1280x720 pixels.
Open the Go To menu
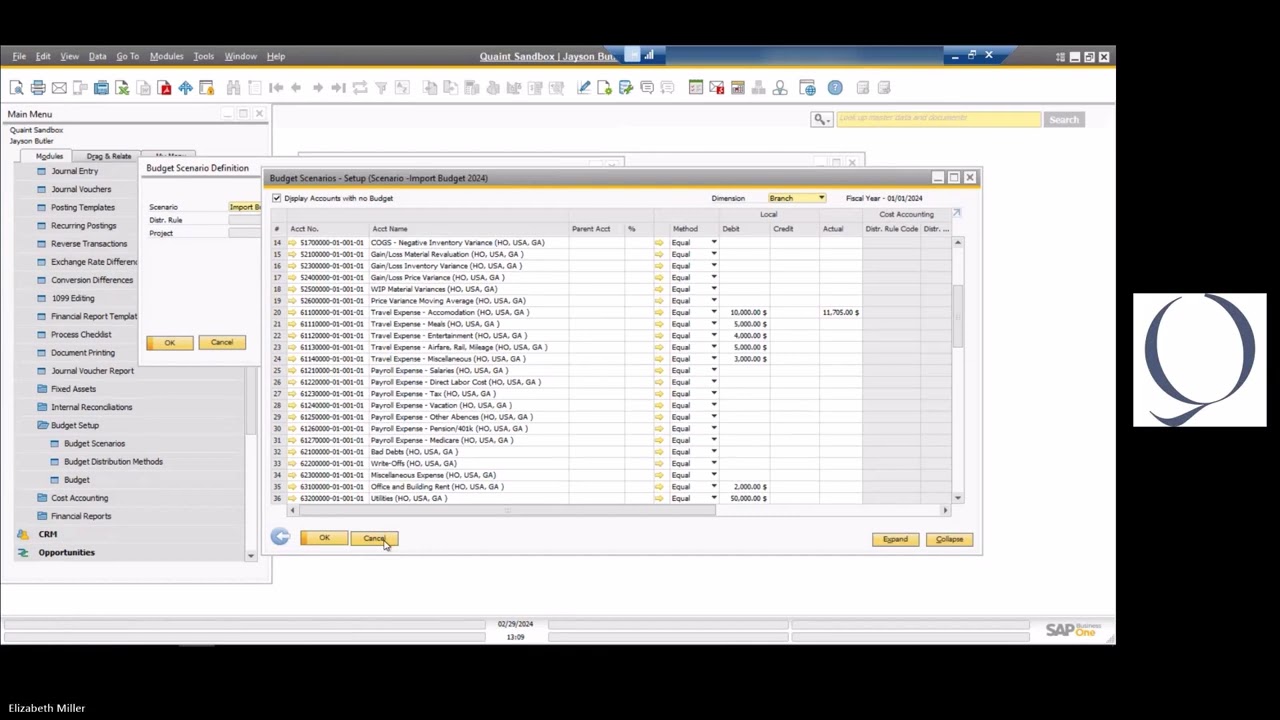(x=127, y=56)
